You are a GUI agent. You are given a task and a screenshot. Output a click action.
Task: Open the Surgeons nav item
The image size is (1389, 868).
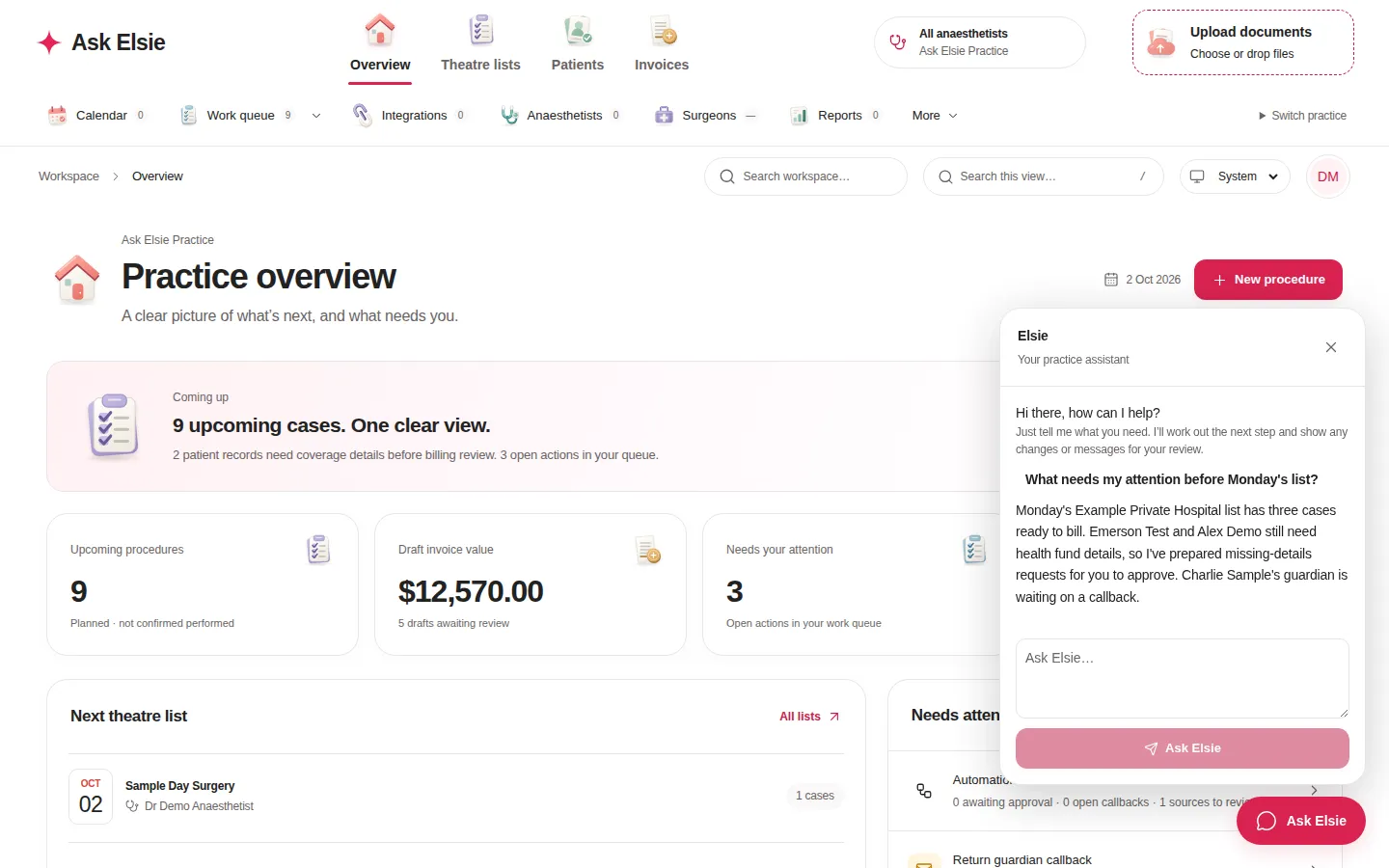pos(705,116)
